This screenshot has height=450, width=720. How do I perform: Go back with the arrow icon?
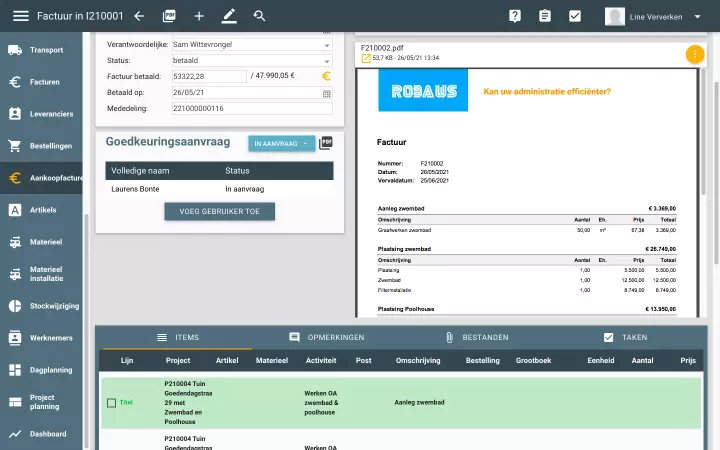tap(139, 16)
